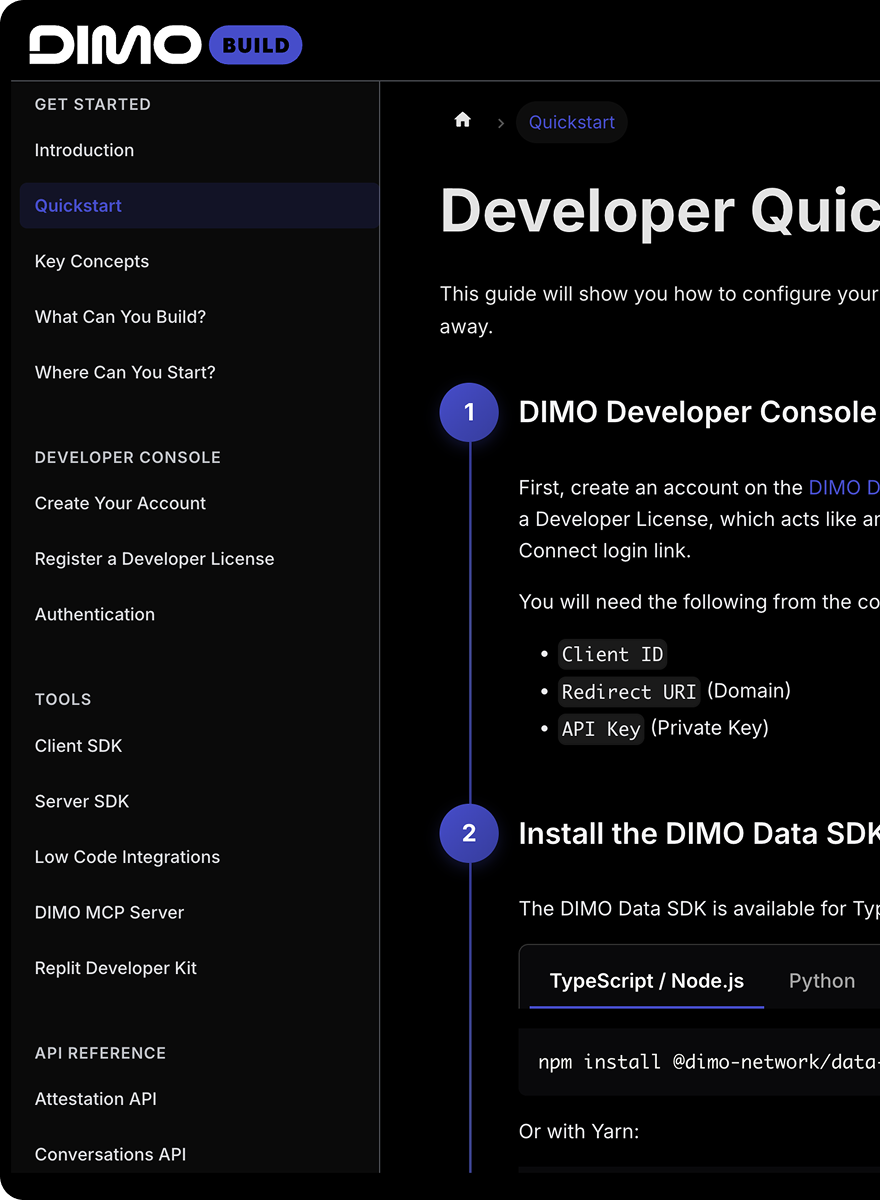Click the npm install command text
Screen dimensions: 880x1200
[x=709, y=1062]
